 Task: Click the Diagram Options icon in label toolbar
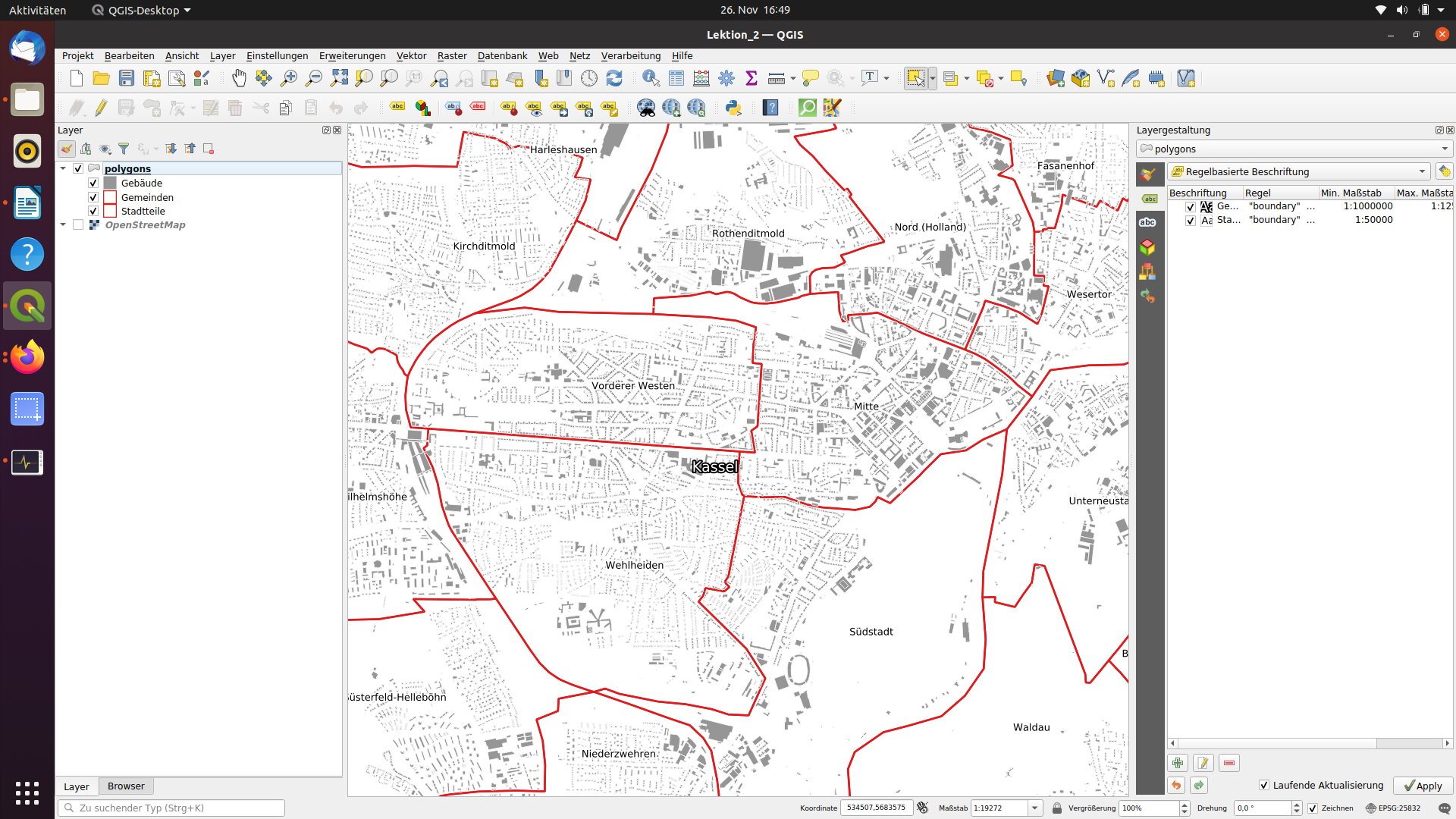click(422, 108)
